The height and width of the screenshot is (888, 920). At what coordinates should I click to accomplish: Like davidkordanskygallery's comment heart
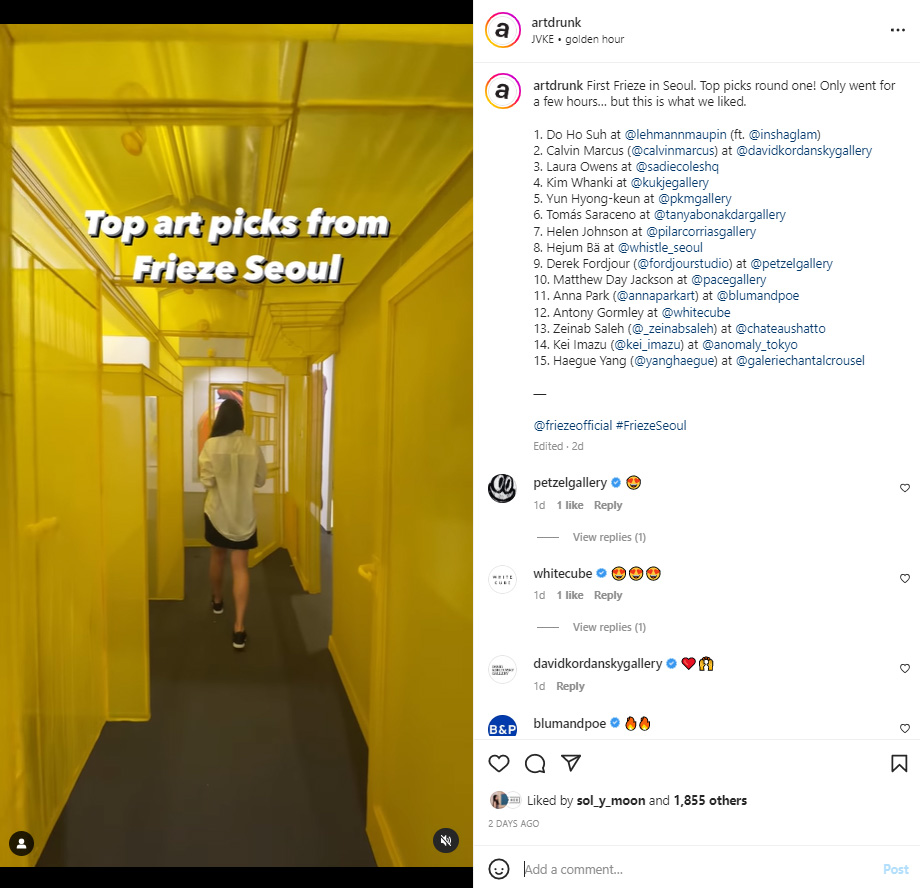click(905, 668)
